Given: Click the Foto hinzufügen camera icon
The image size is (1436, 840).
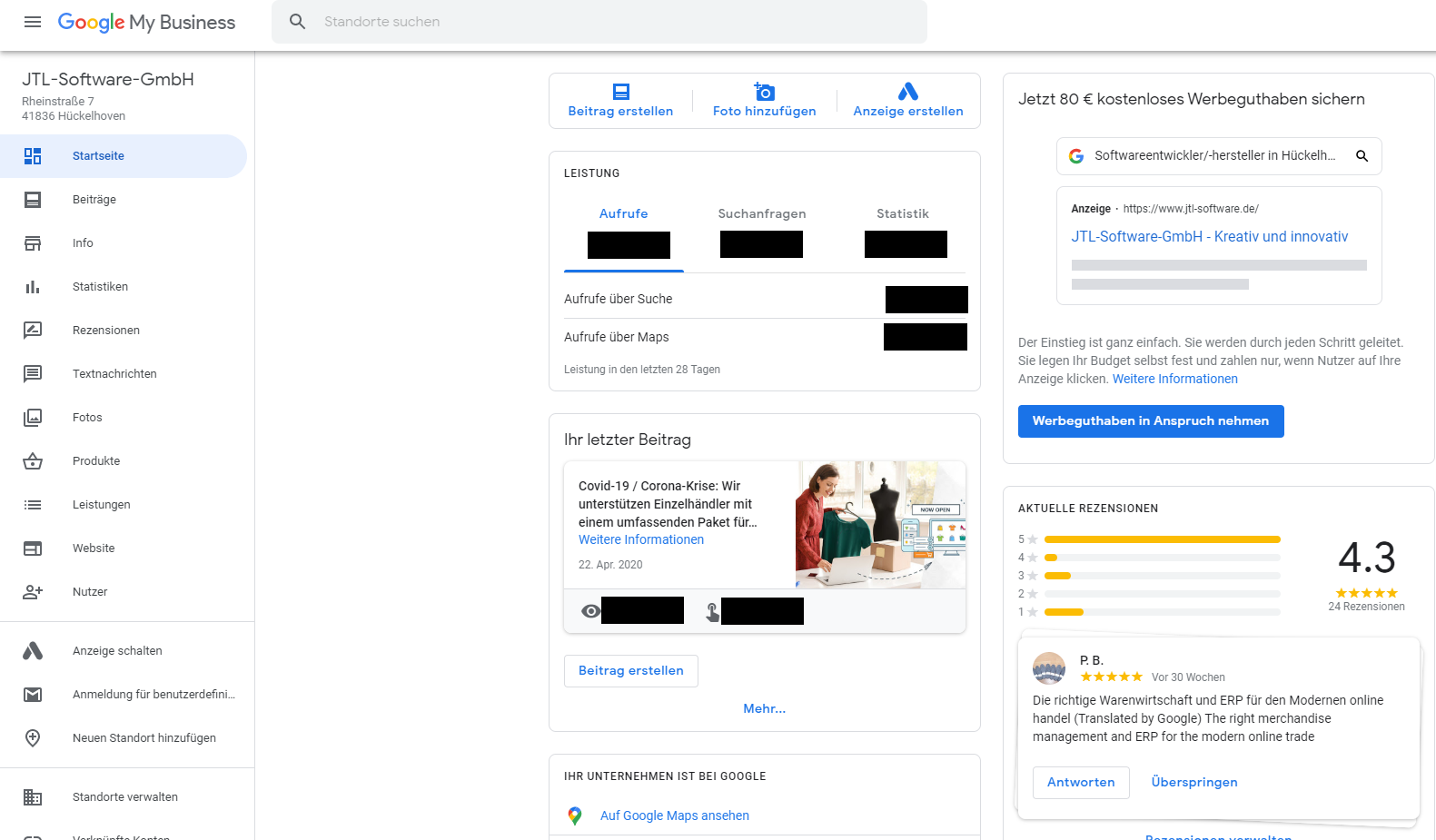Looking at the screenshot, I should (764, 92).
